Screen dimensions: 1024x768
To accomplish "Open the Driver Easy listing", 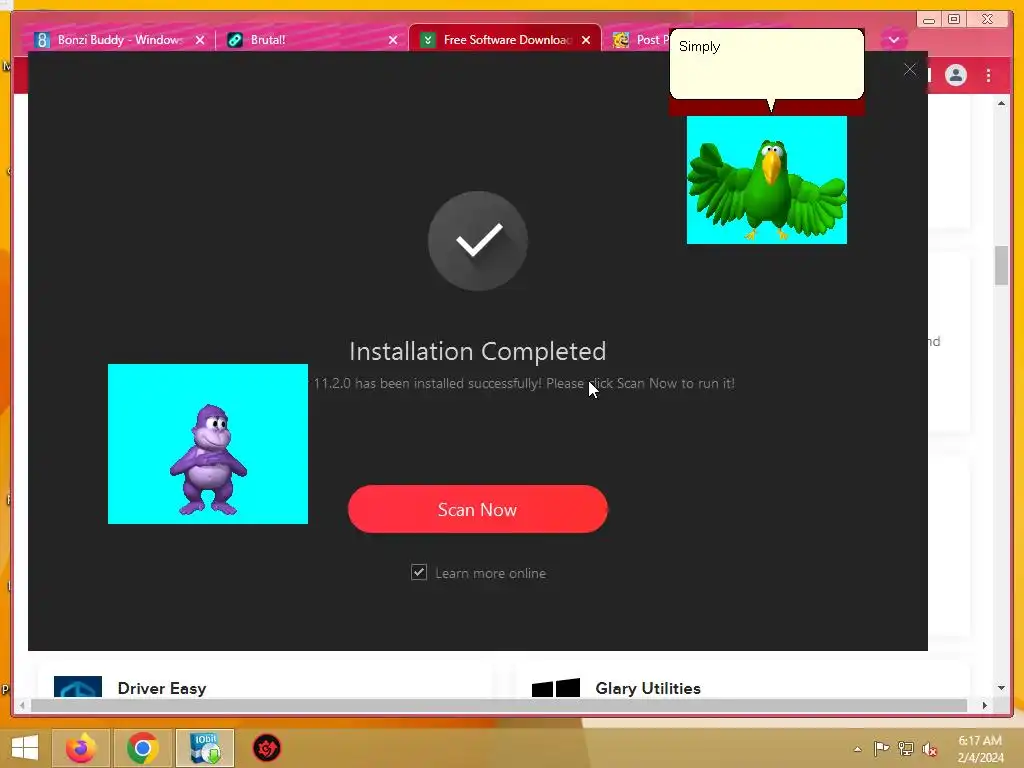I will point(162,688).
